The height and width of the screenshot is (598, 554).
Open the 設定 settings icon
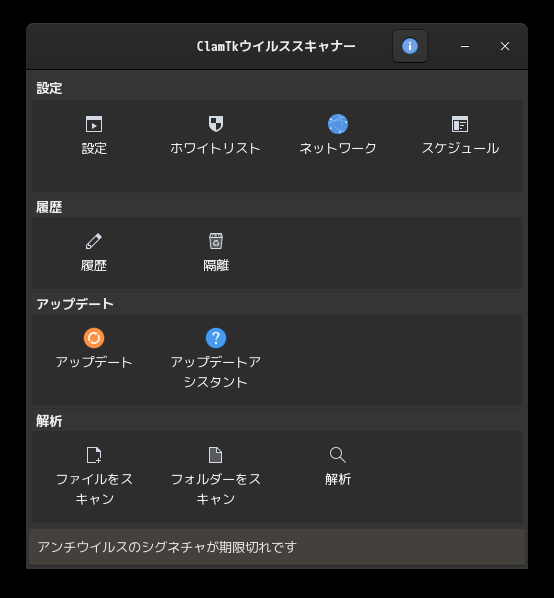click(x=94, y=124)
